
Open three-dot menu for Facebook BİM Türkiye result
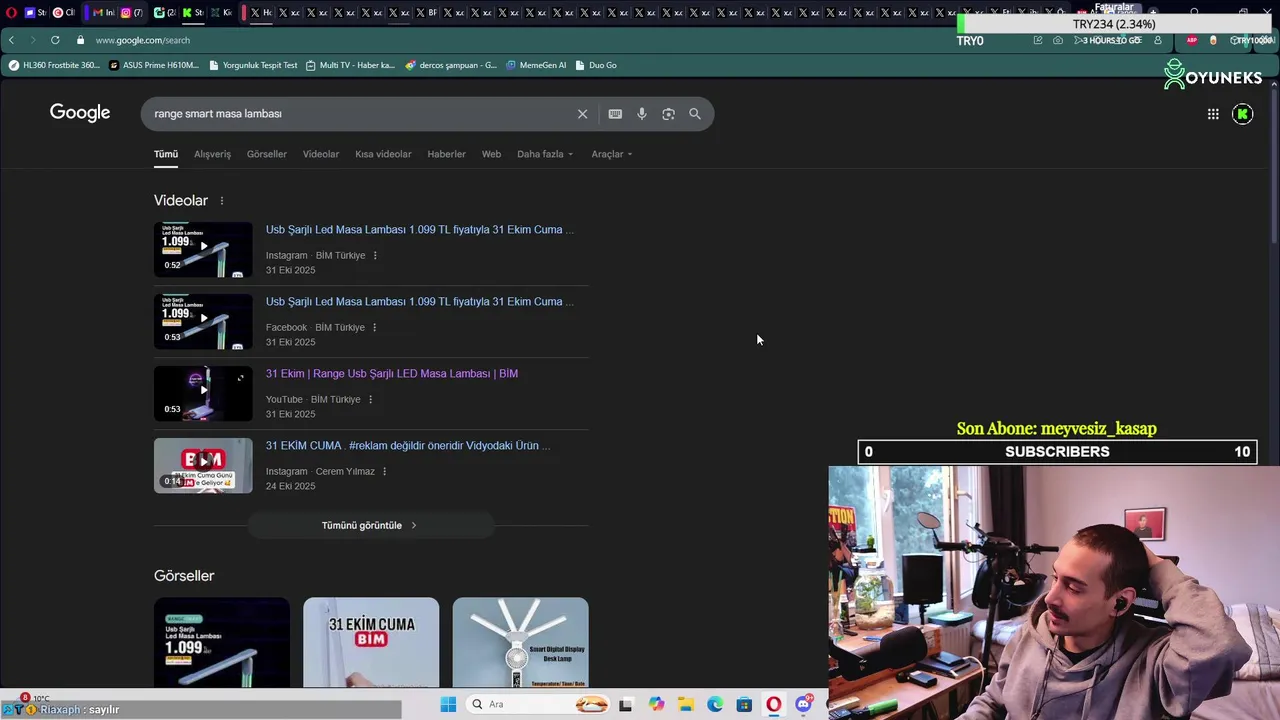tap(375, 328)
